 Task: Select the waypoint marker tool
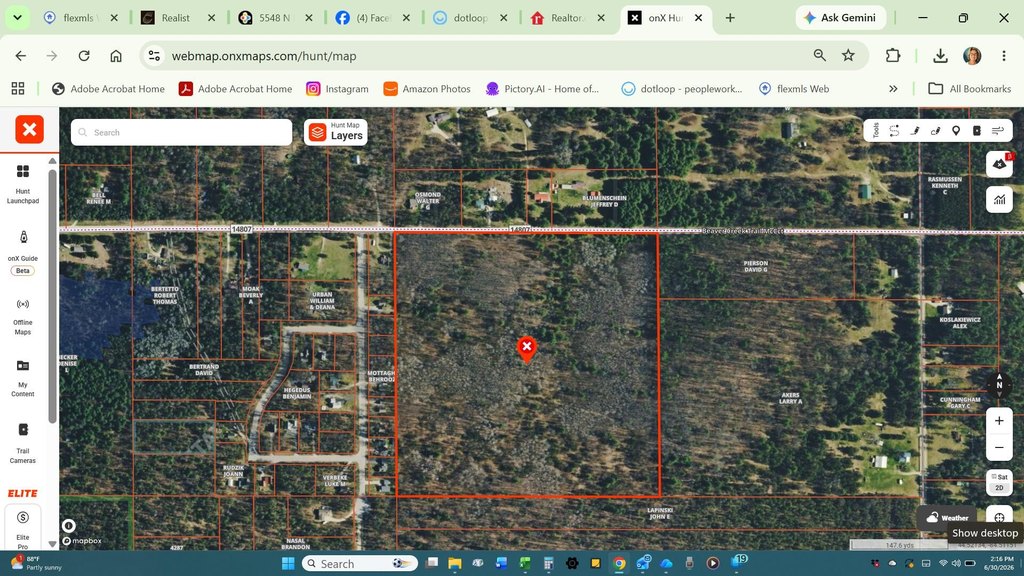[x=956, y=131]
